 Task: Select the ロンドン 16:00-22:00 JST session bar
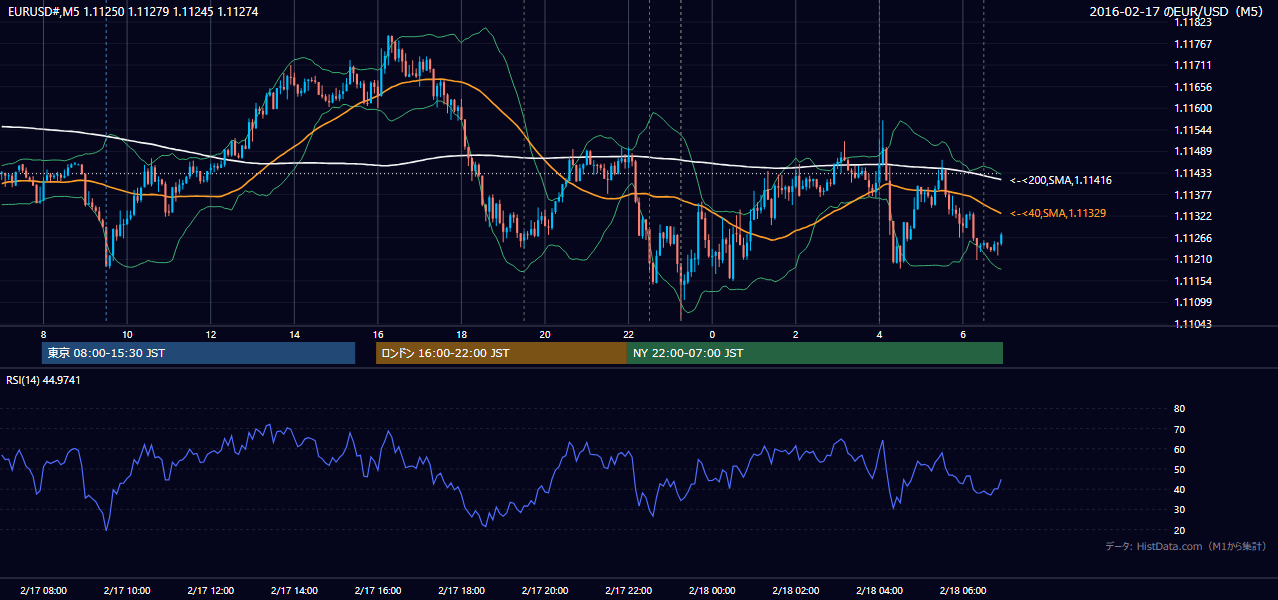tap(501, 353)
